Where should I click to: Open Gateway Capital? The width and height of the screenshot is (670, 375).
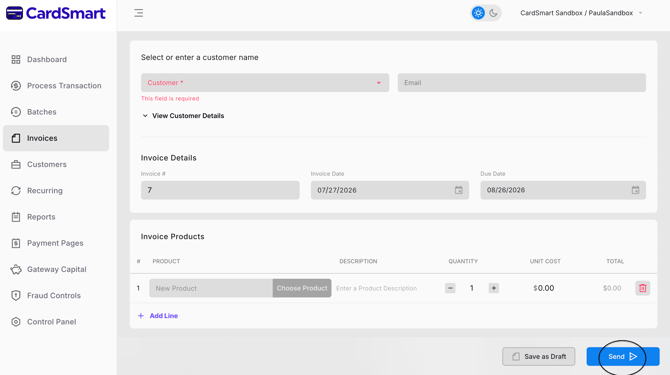pyautogui.click(x=56, y=270)
